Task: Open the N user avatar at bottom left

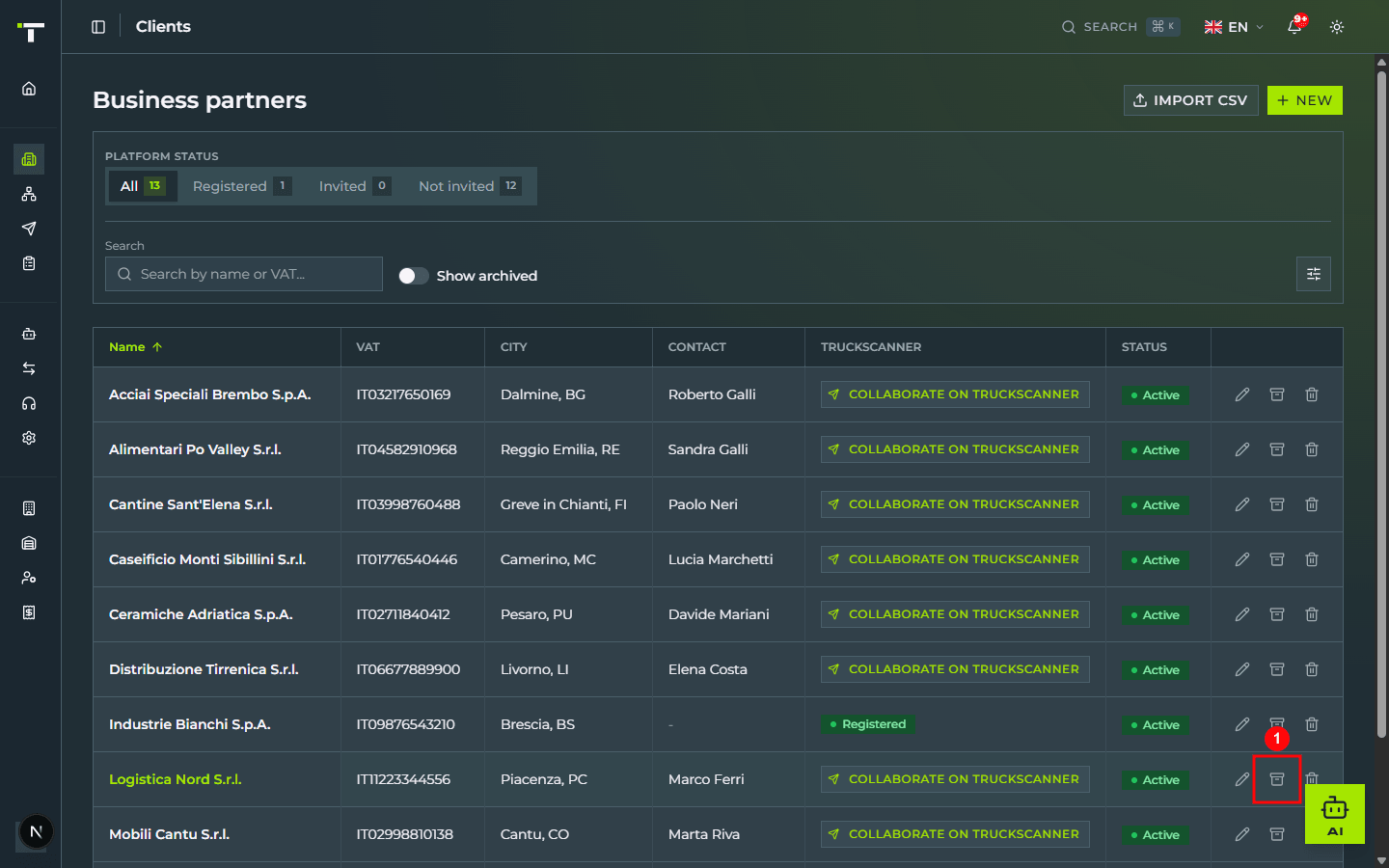Action: click(x=36, y=831)
